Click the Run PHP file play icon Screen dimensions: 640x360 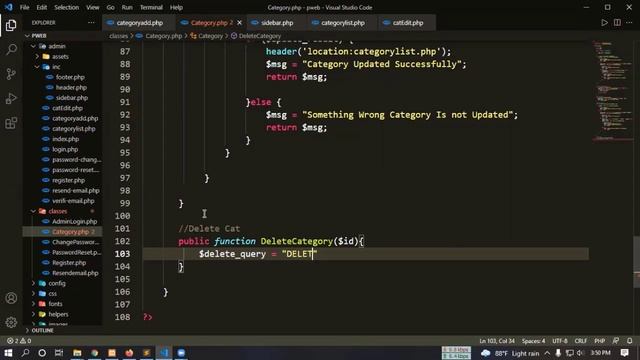(604, 23)
